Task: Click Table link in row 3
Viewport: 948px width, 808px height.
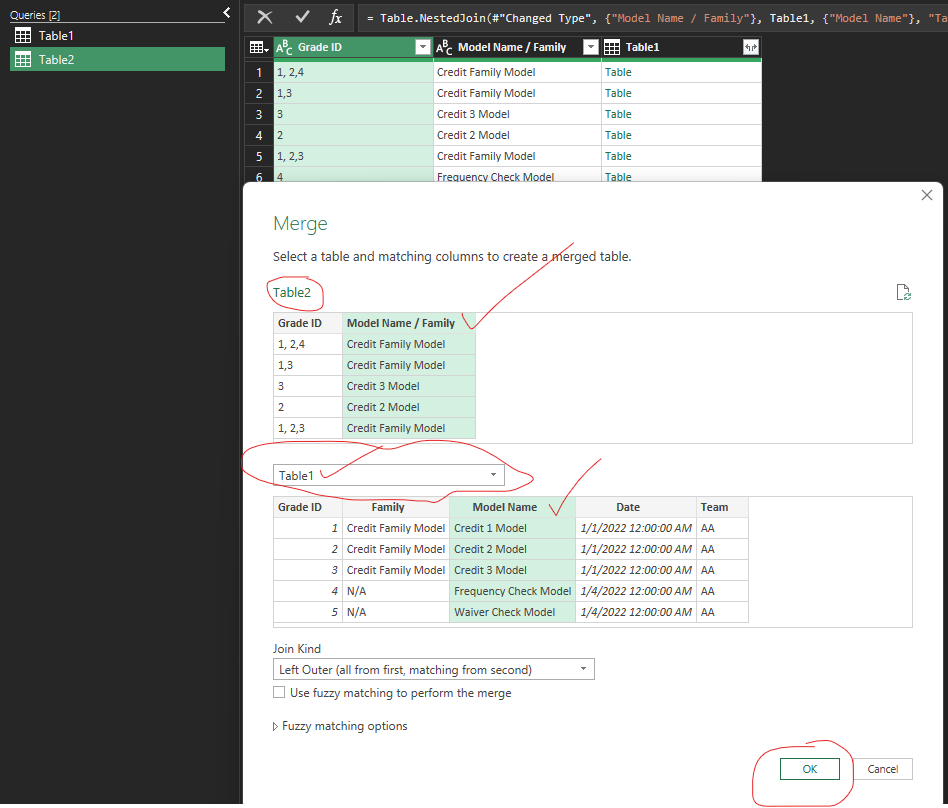Action: tap(618, 114)
